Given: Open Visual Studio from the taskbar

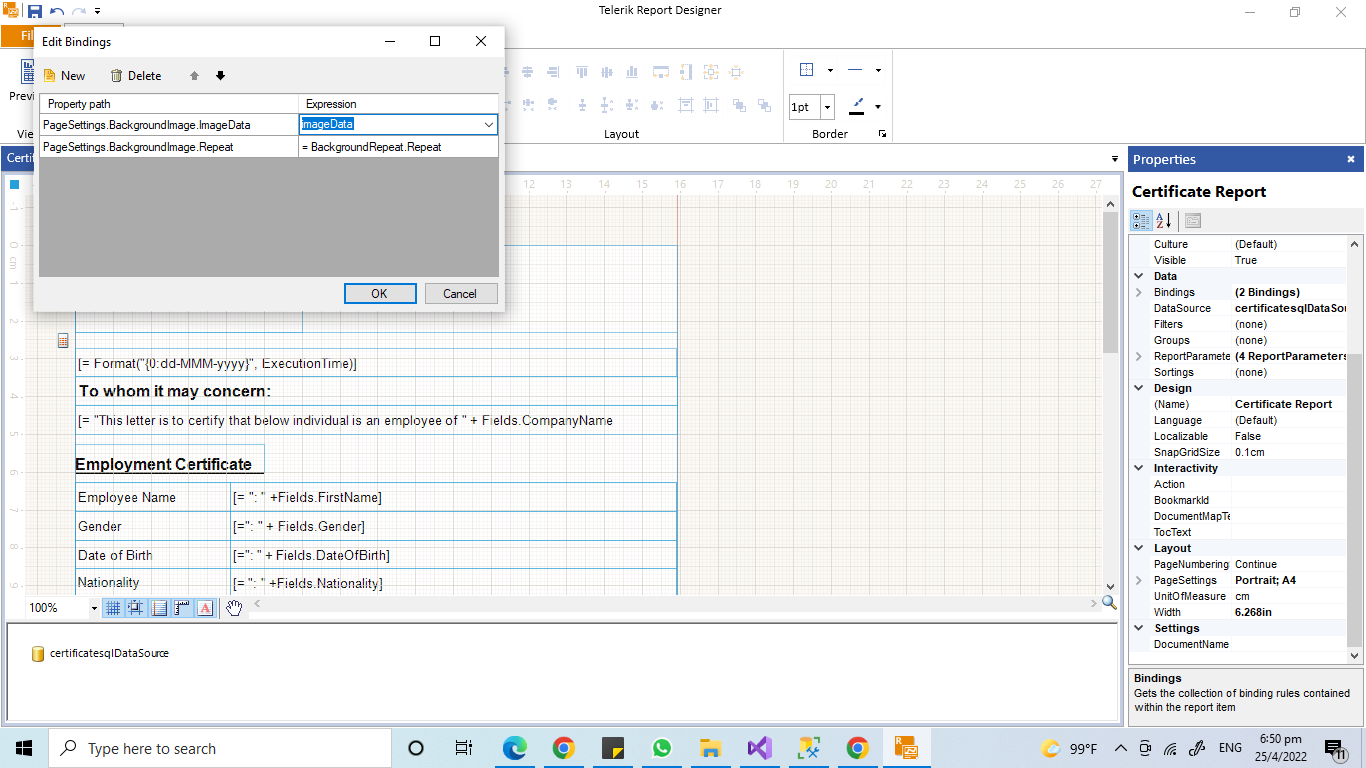Looking at the screenshot, I should pos(759,748).
